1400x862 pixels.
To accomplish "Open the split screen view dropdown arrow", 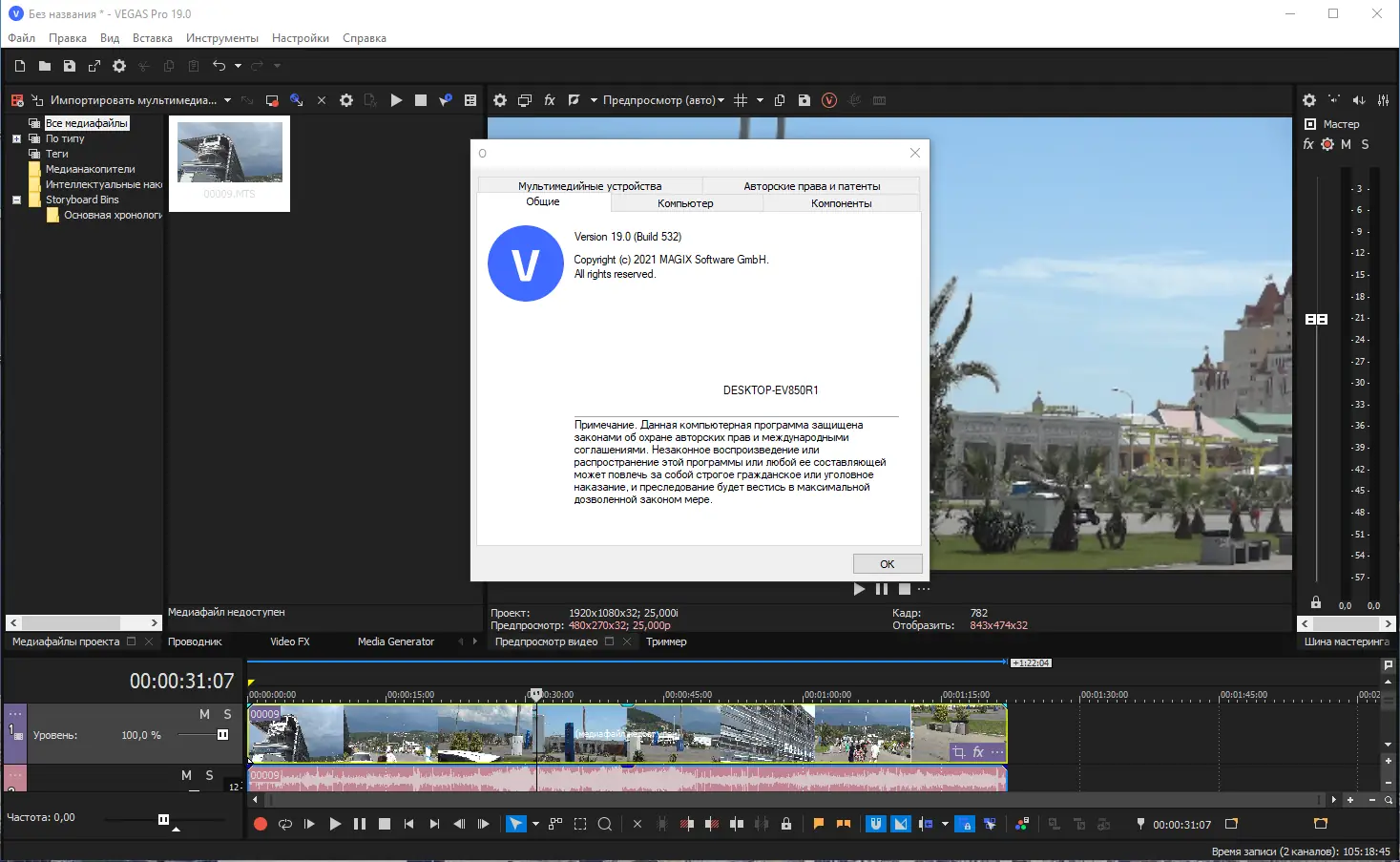I will click(x=594, y=100).
